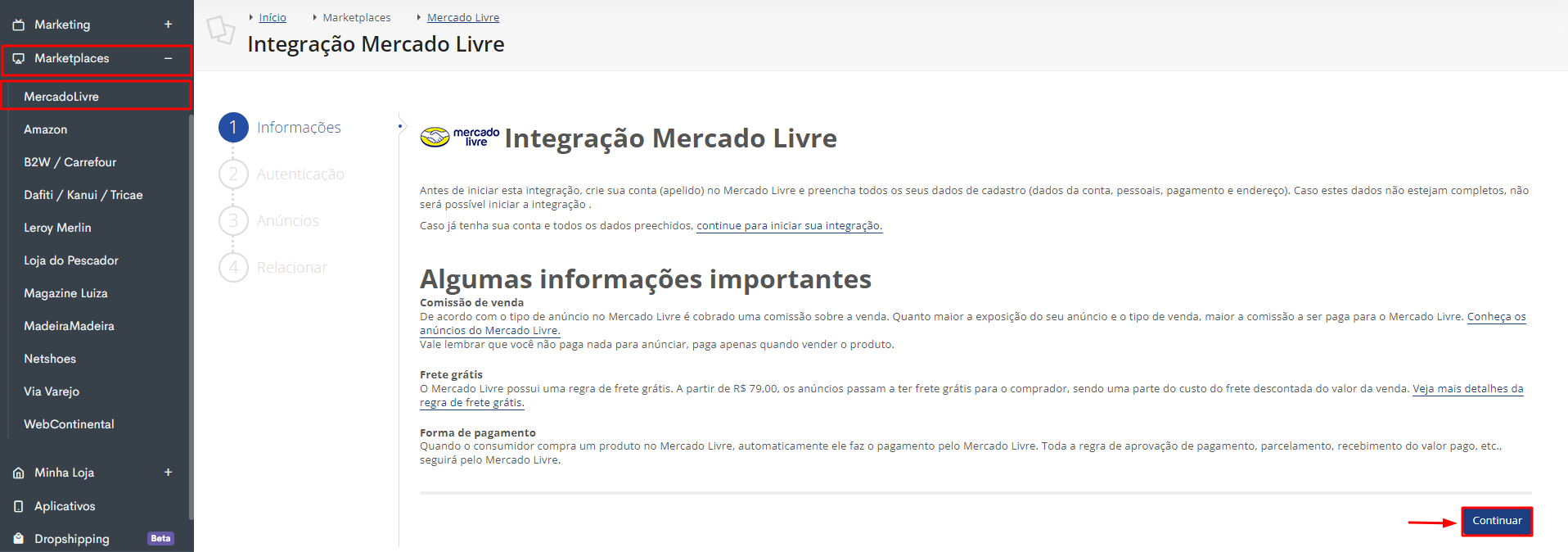The height and width of the screenshot is (552, 1568).
Task: Click the page header cube icon
Action: tap(221, 30)
